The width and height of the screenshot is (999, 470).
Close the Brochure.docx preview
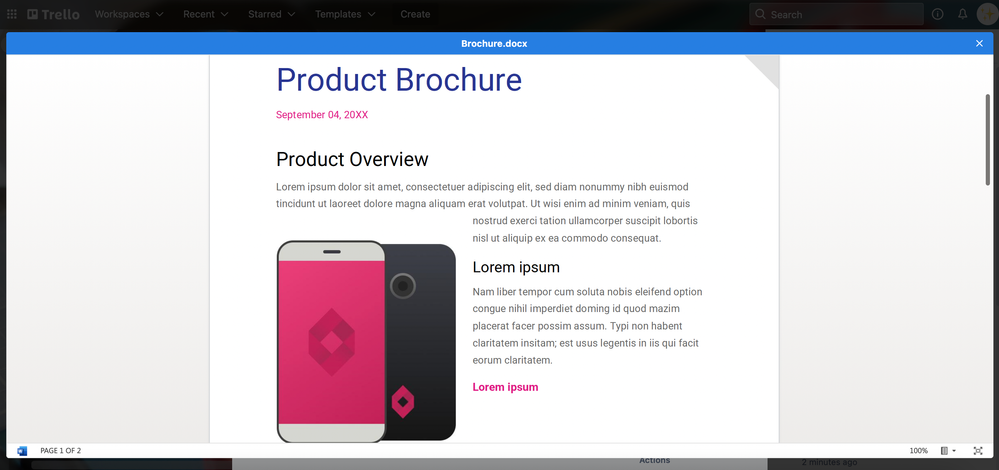click(x=979, y=43)
